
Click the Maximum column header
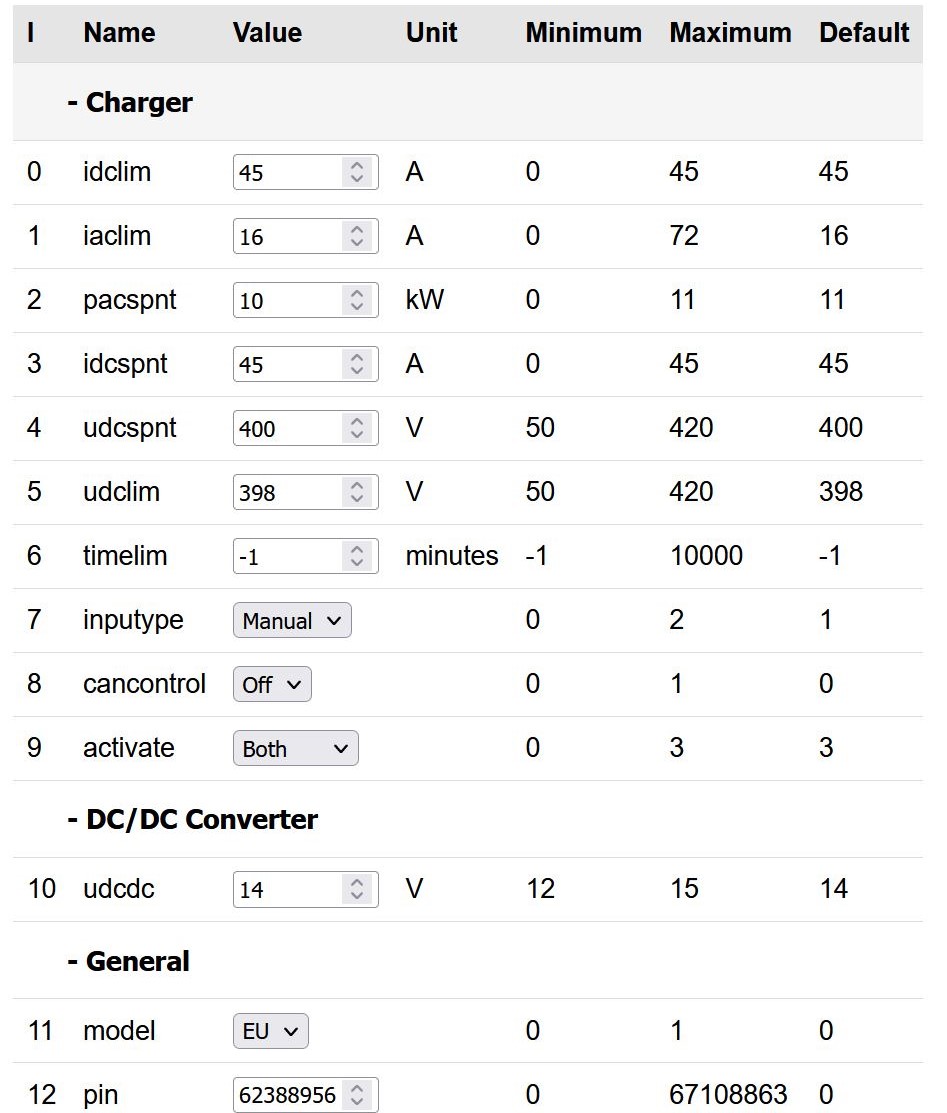(x=730, y=32)
